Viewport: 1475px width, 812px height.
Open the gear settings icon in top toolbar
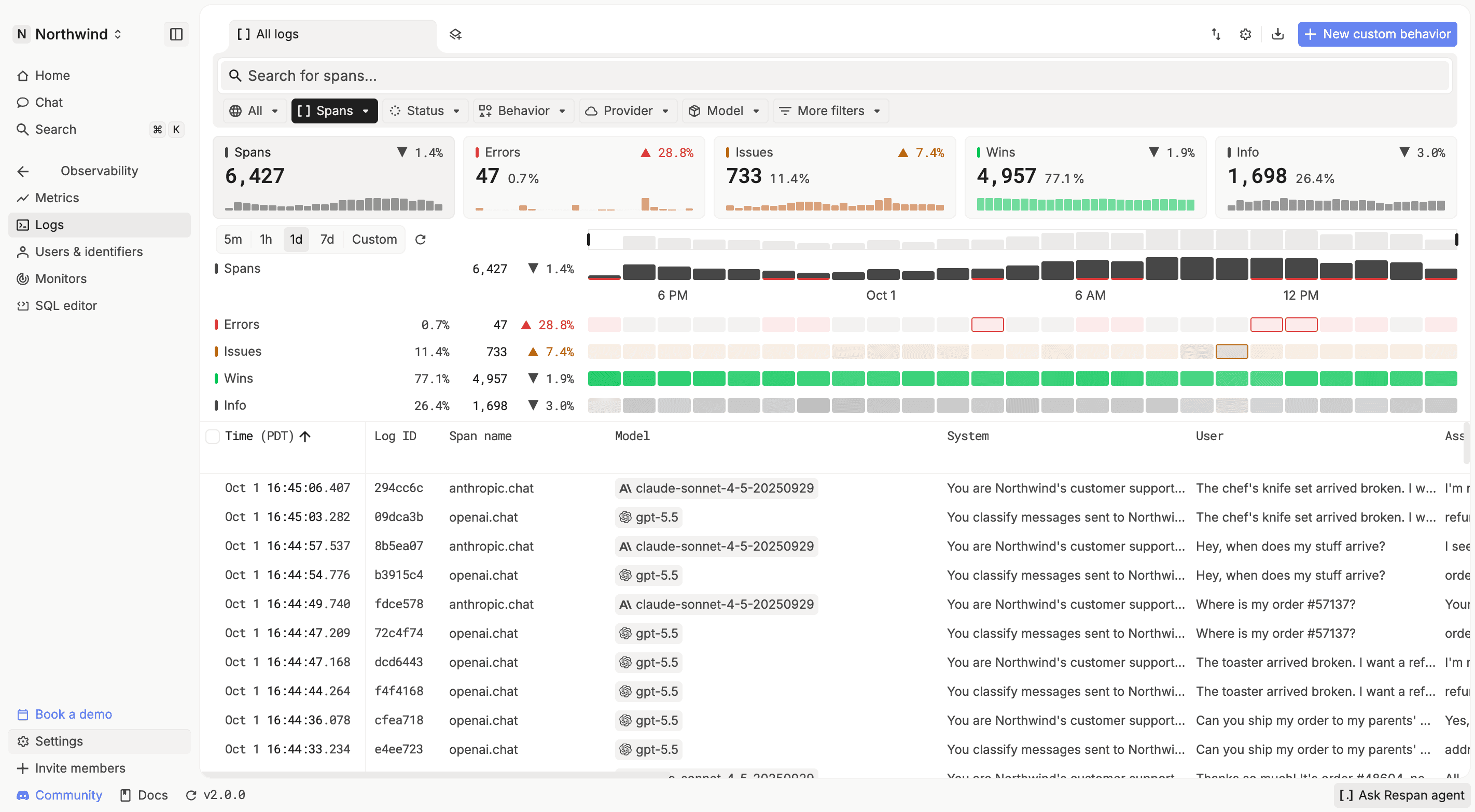[1245, 34]
